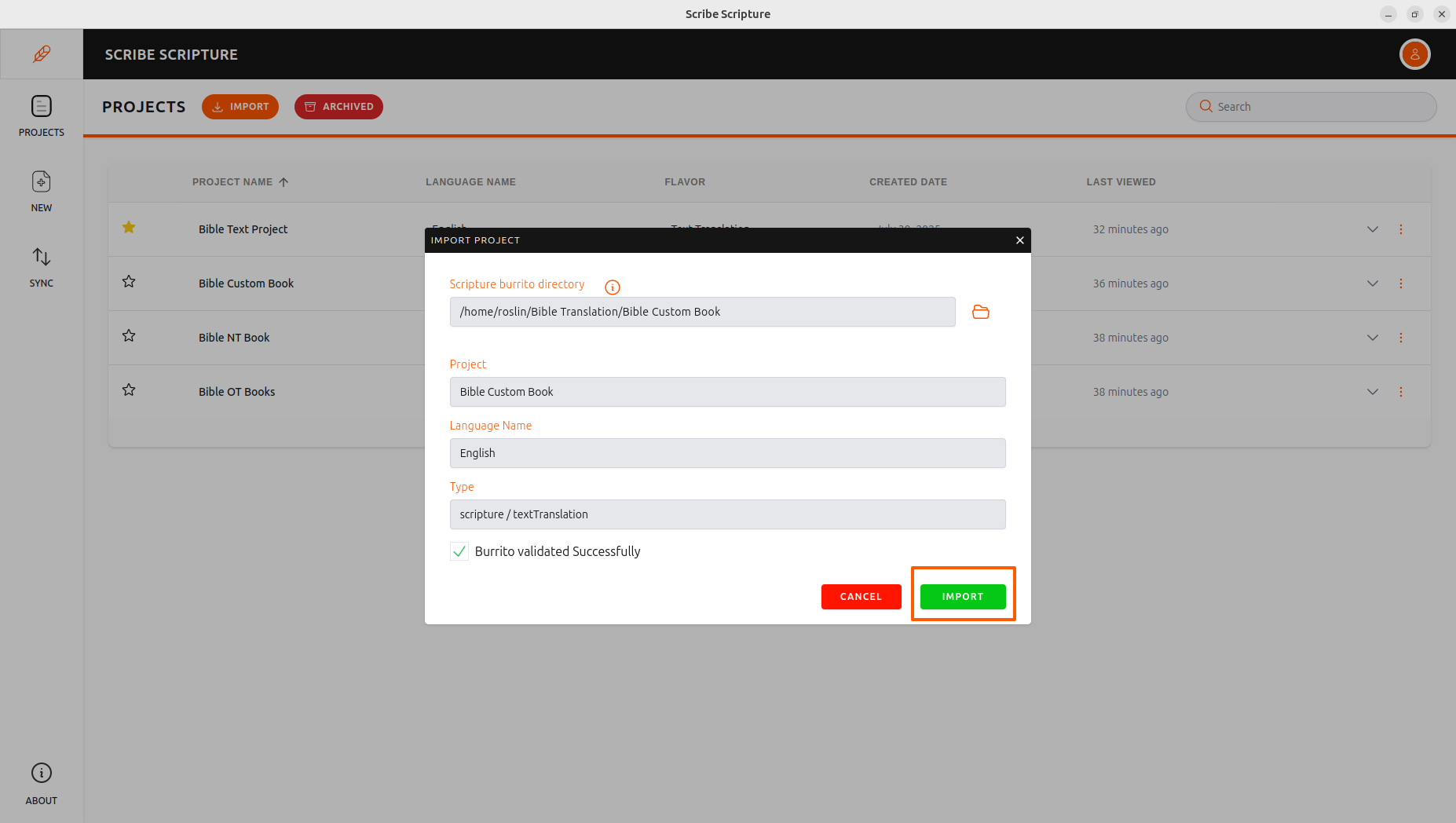This screenshot has width=1456, height=823.
Task: Close the Import Project dialog
Action: [x=1019, y=240]
